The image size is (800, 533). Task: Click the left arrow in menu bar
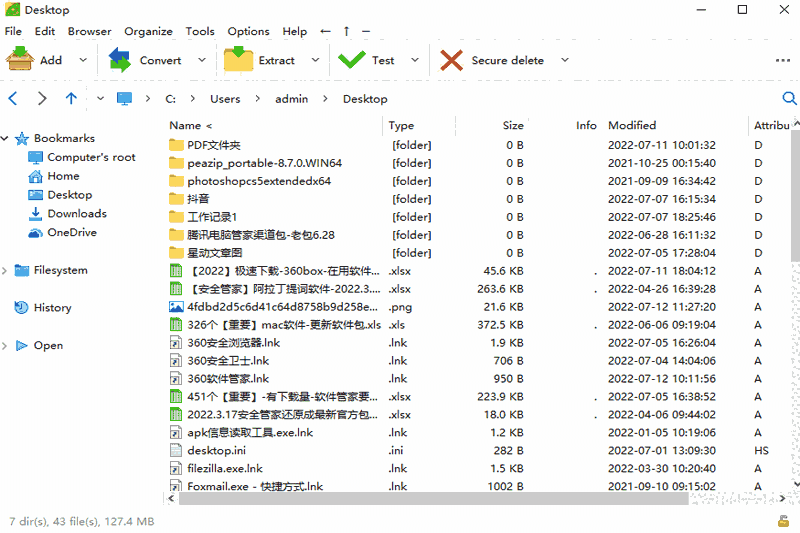click(x=326, y=32)
